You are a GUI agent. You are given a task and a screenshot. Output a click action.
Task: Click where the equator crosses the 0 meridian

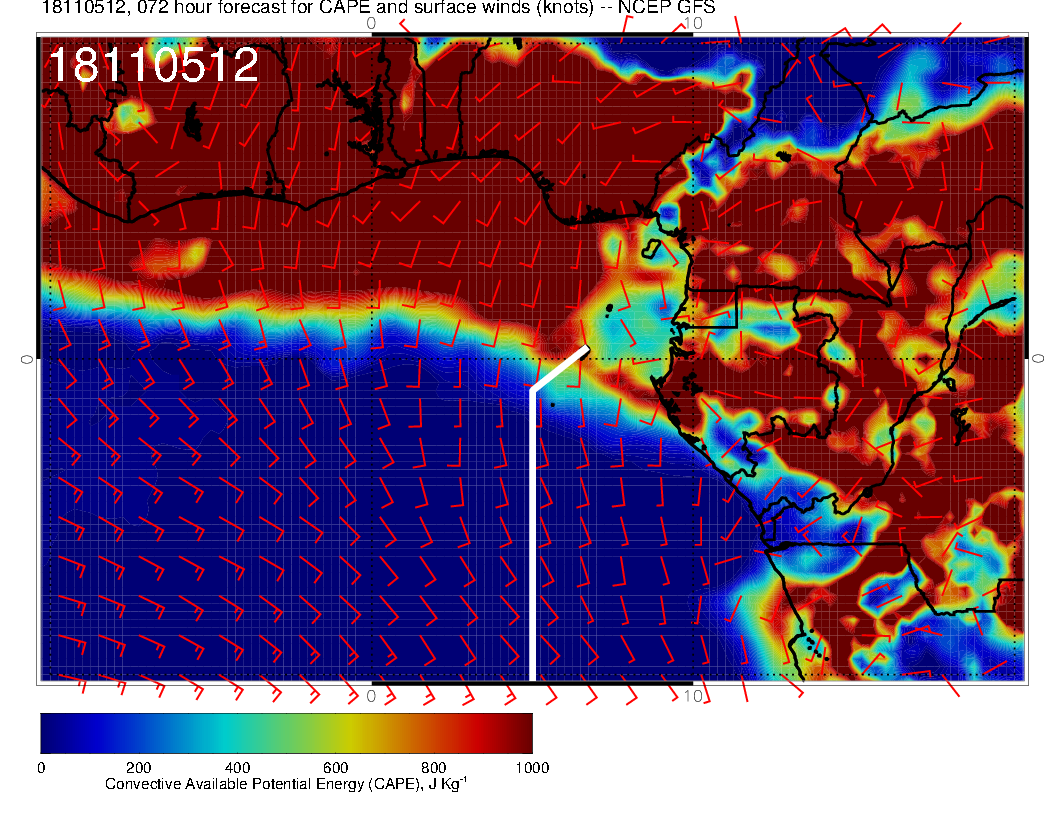[x=372, y=358]
